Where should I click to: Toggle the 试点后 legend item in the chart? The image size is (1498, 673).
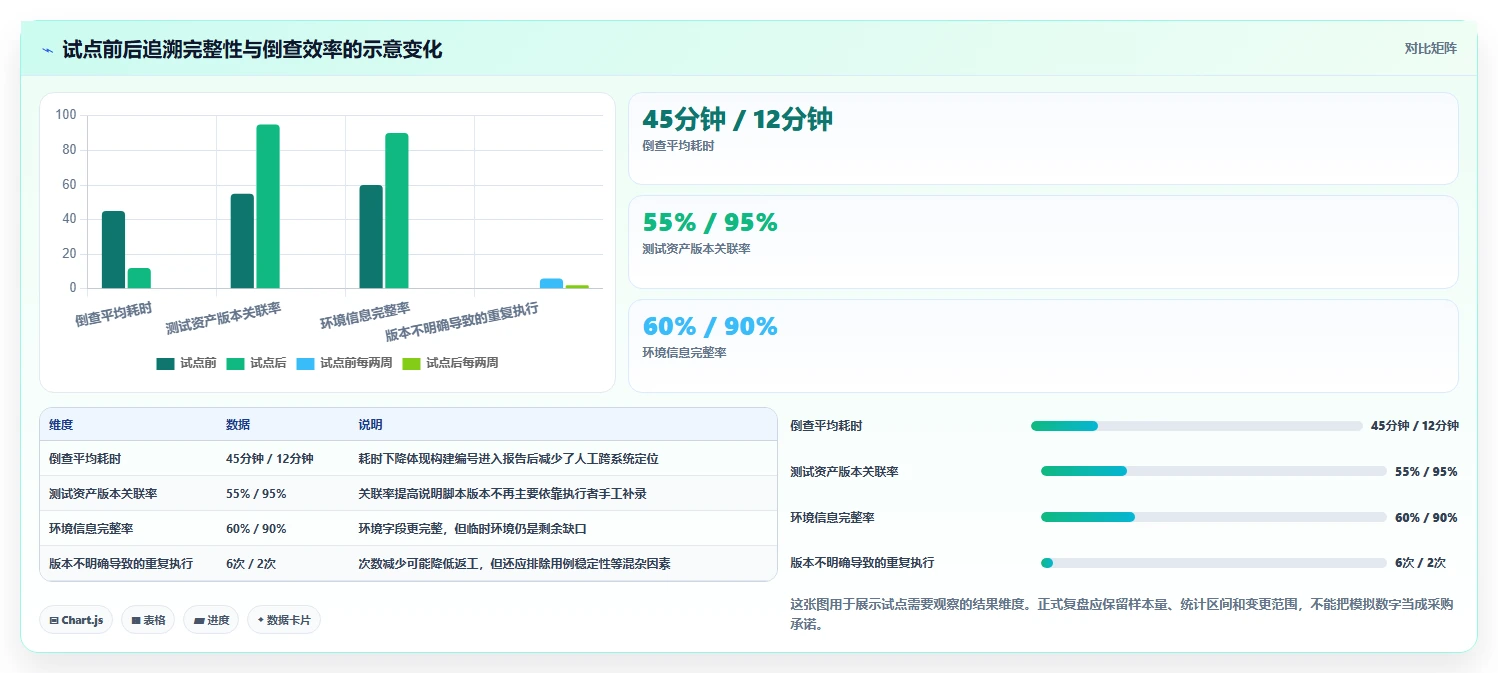(x=256, y=363)
